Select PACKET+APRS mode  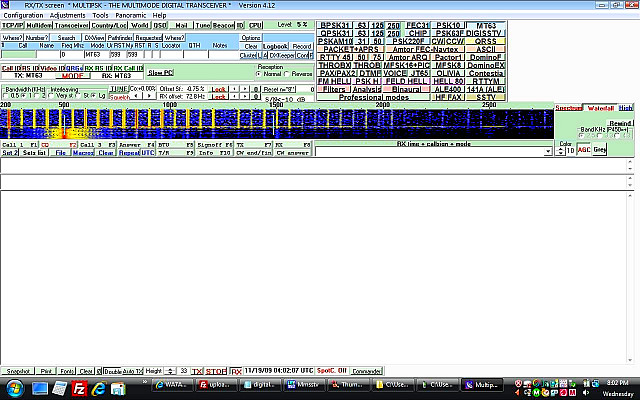pyautogui.click(x=350, y=49)
